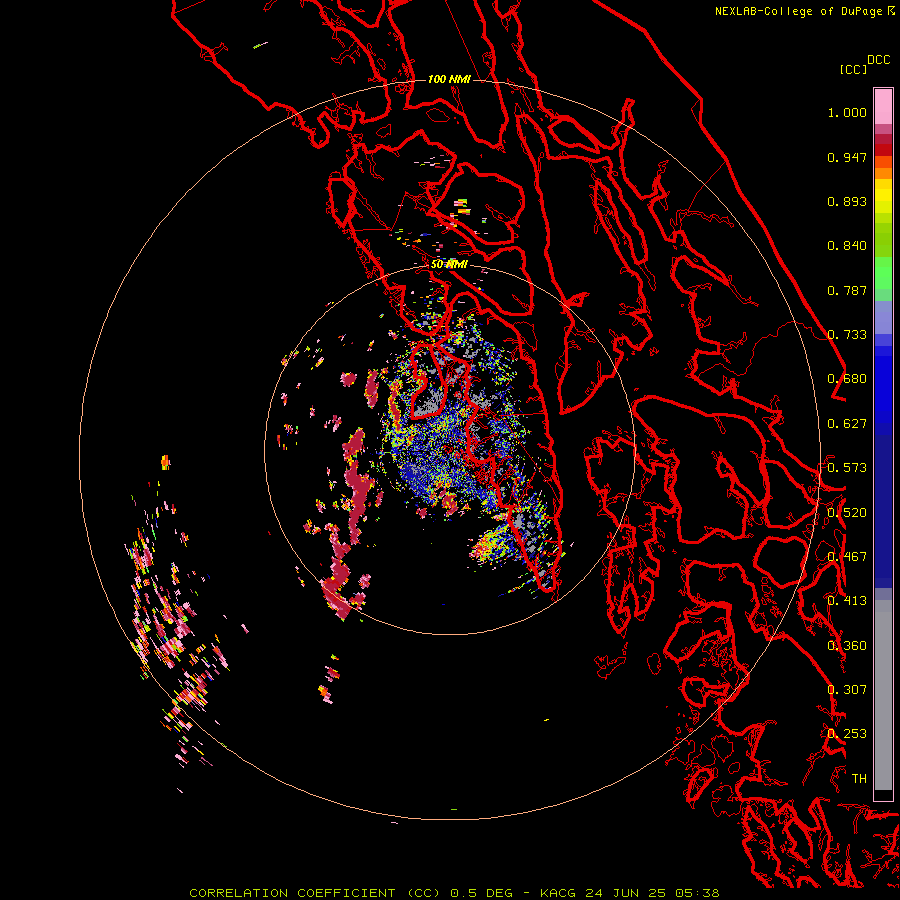Select the 0.253 color scale value
The height and width of the screenshot is (900, 900).
[x=847, y=734]
